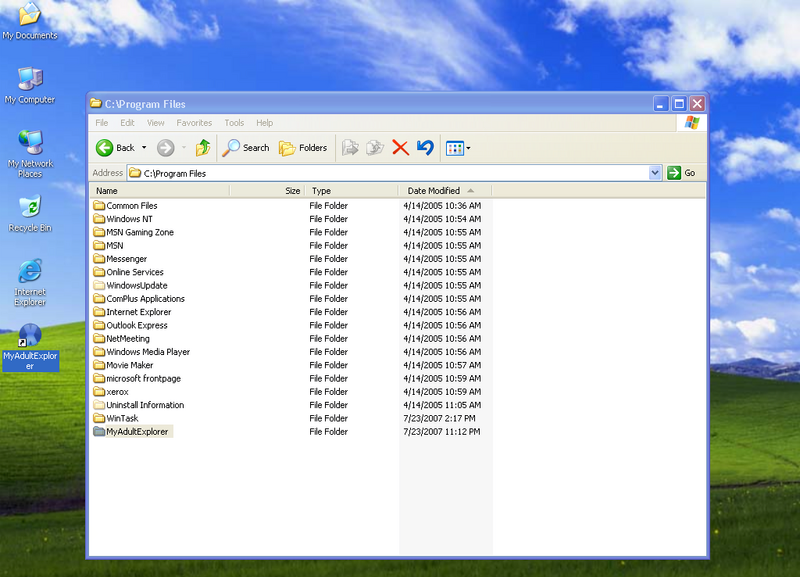Click the Move To toolbar icon
800x577 pixels.
click(x=351, y=148)
